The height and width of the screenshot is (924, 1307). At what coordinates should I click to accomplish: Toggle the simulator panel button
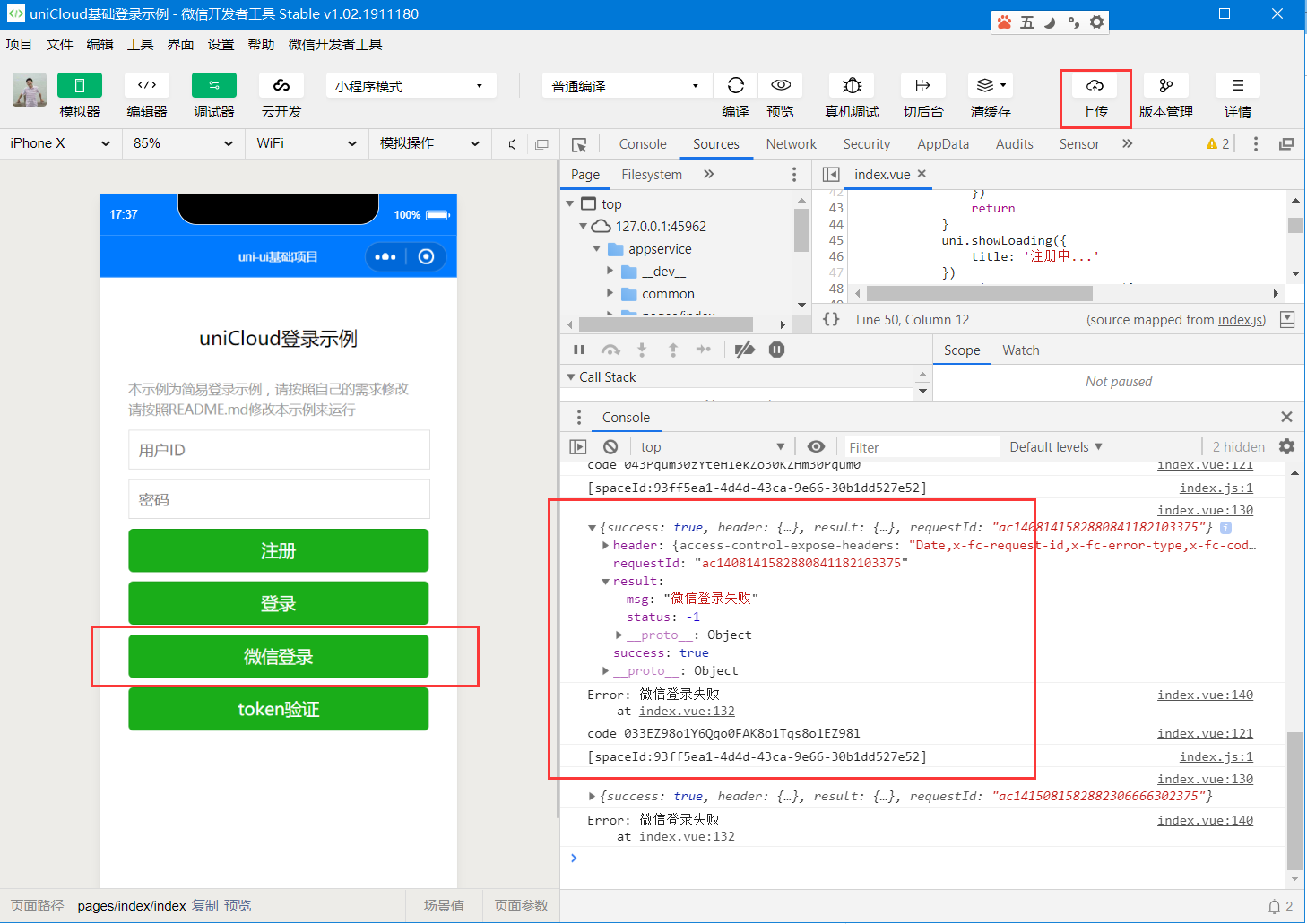(80, 85)
